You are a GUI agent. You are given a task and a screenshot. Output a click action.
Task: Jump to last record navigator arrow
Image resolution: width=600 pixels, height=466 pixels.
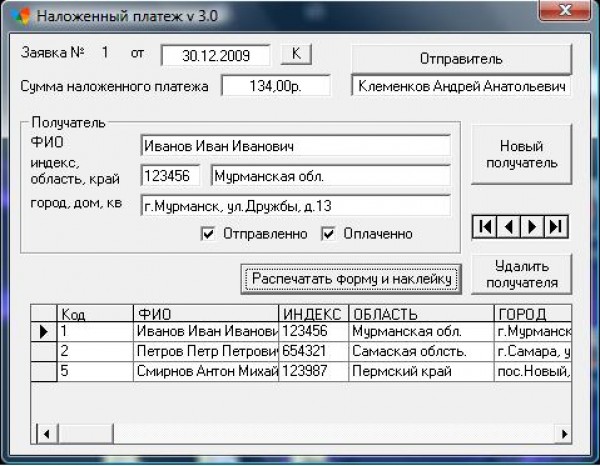coord(556,227)
